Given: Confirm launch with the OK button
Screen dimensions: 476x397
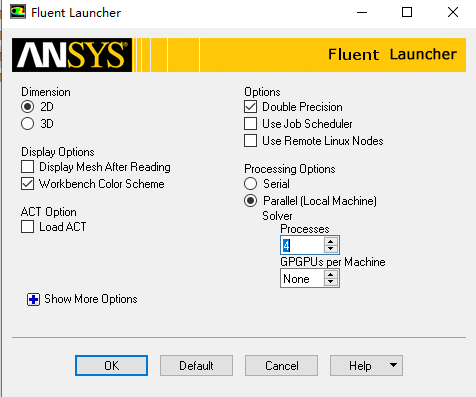Looking at the screenshot, I should pyautogui.click(x=111, y=366).
